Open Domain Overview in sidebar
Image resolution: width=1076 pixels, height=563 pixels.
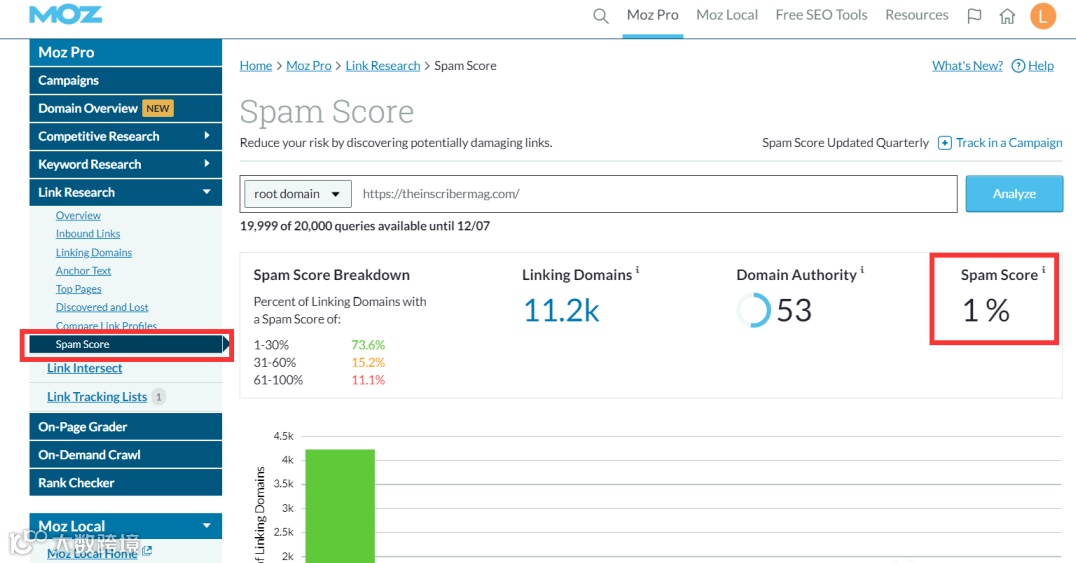(x=126, y=108)
